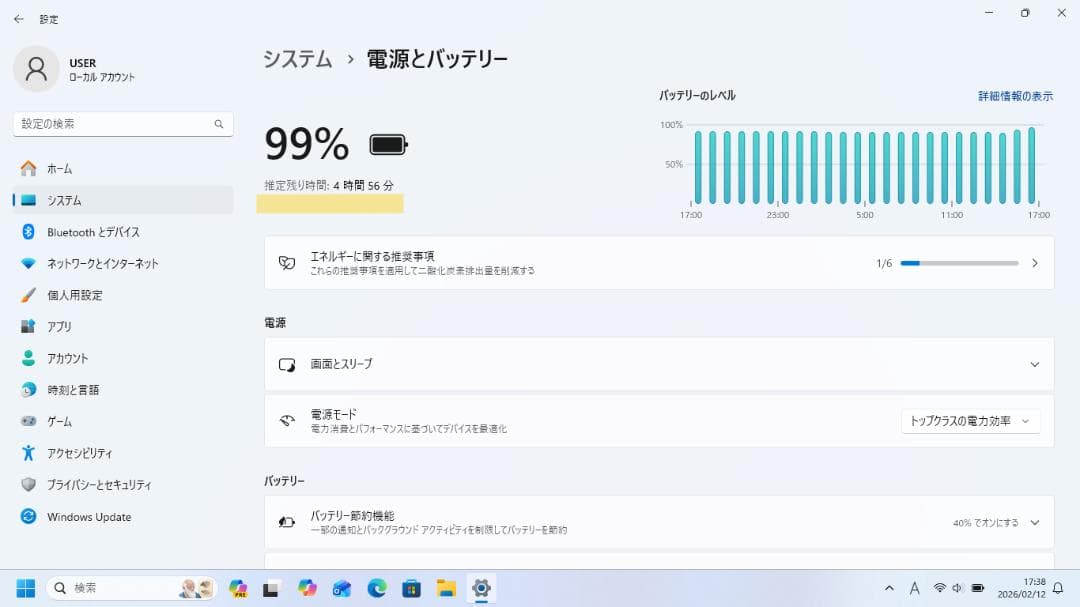The image size is (1080, 607).
Task: Select the プライバシーとセキュリティ shield icon
Action: [x=29, y=484]
